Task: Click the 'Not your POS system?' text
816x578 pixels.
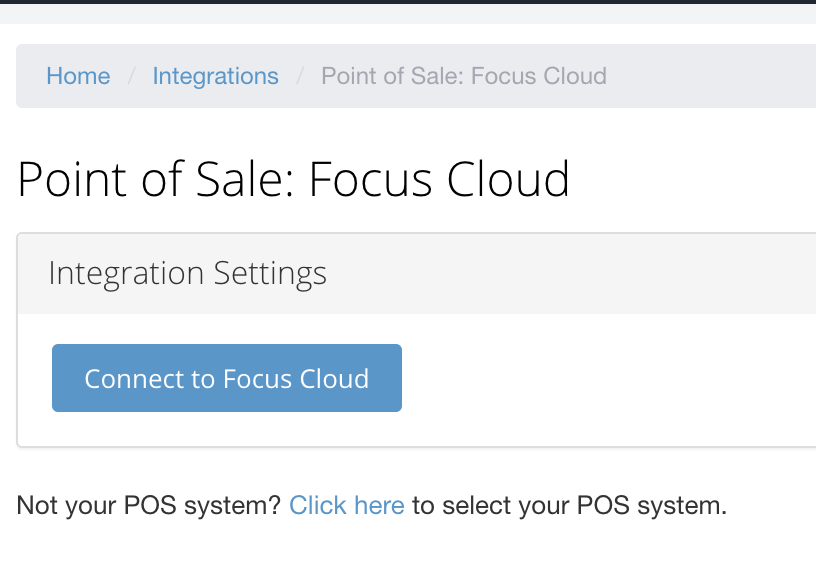Action: [x=149, y=505]
